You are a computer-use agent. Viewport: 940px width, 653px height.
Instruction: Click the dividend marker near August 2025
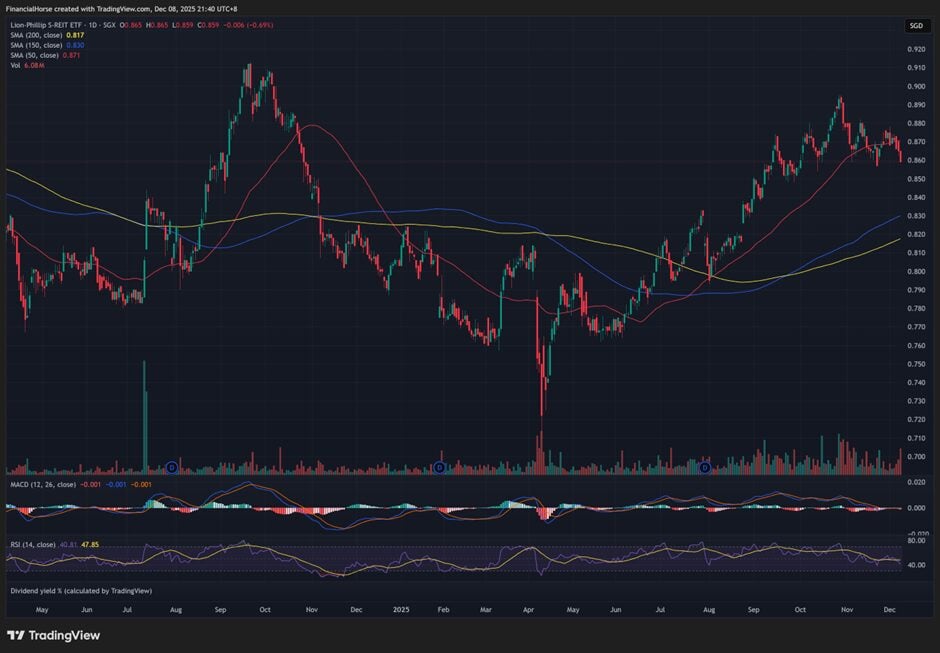click(x=705, y=467)
